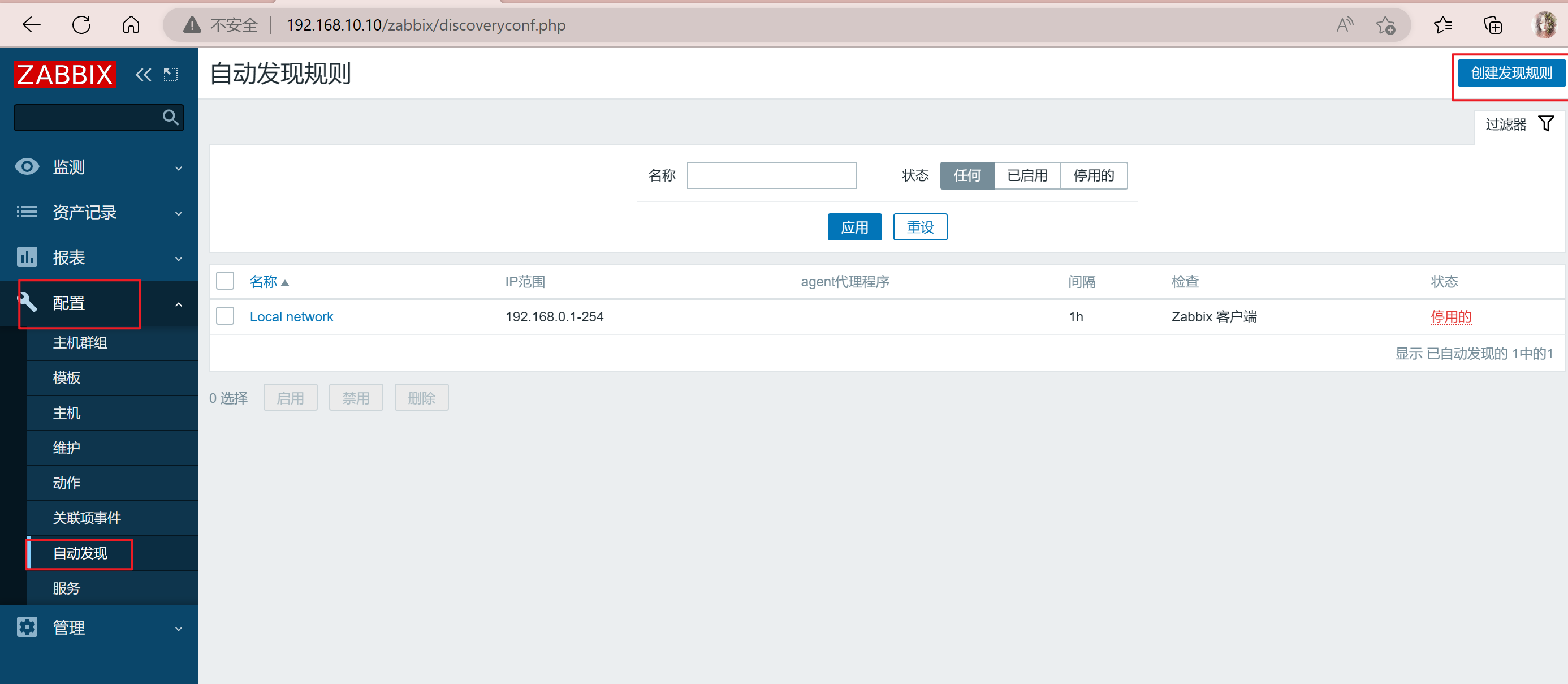Click the inventory list icon

[x=27, y=212]
